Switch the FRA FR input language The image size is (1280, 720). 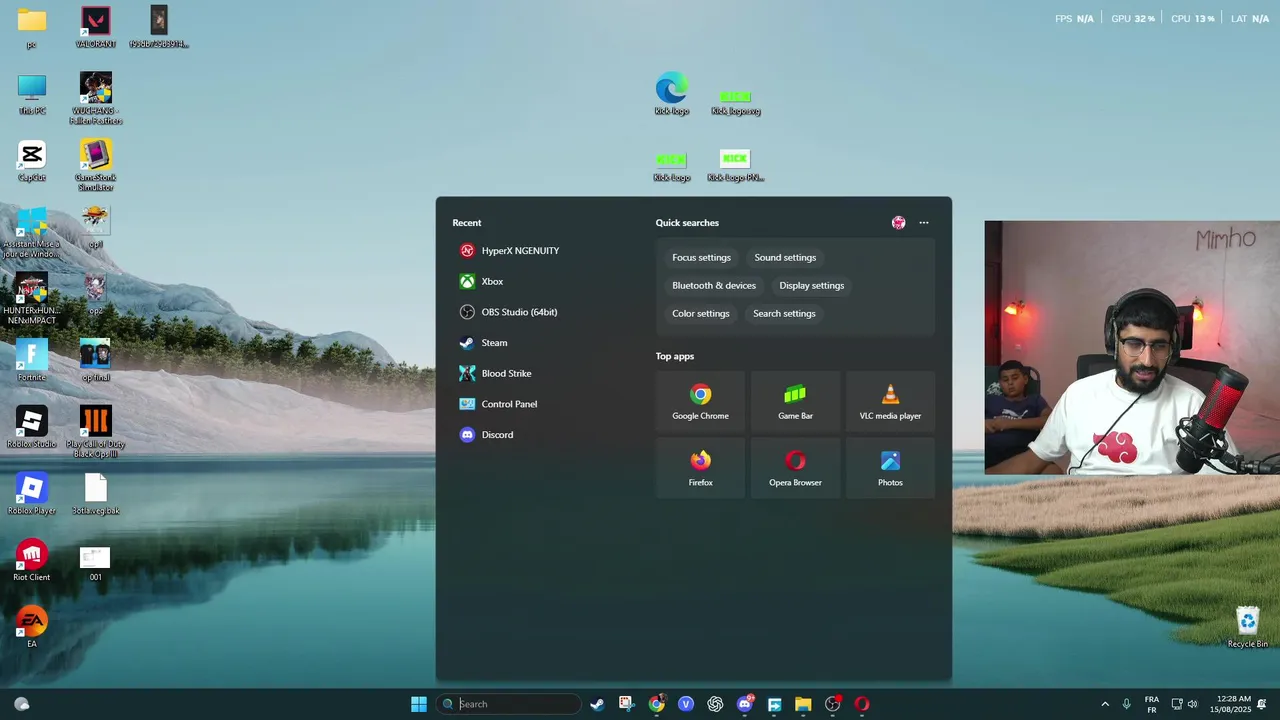point(1152,704)
